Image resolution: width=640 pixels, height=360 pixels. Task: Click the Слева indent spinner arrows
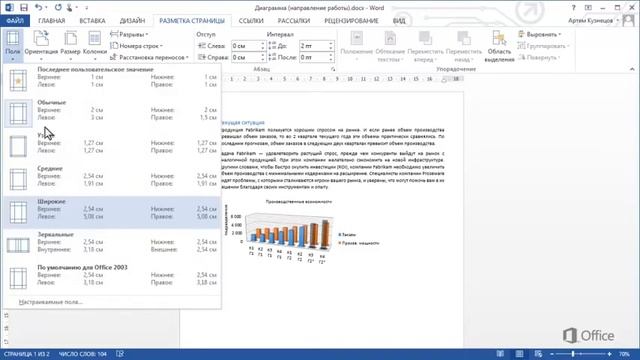[263, 46]
